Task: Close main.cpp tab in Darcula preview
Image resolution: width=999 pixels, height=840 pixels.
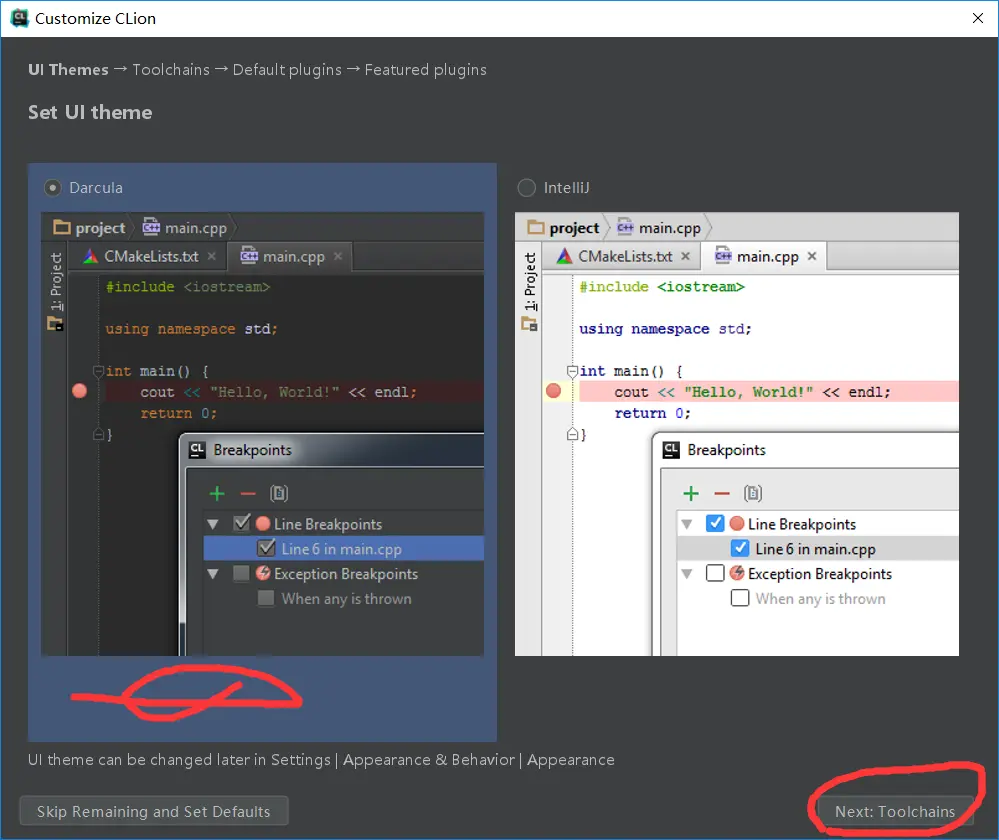Action: [338, 256]
